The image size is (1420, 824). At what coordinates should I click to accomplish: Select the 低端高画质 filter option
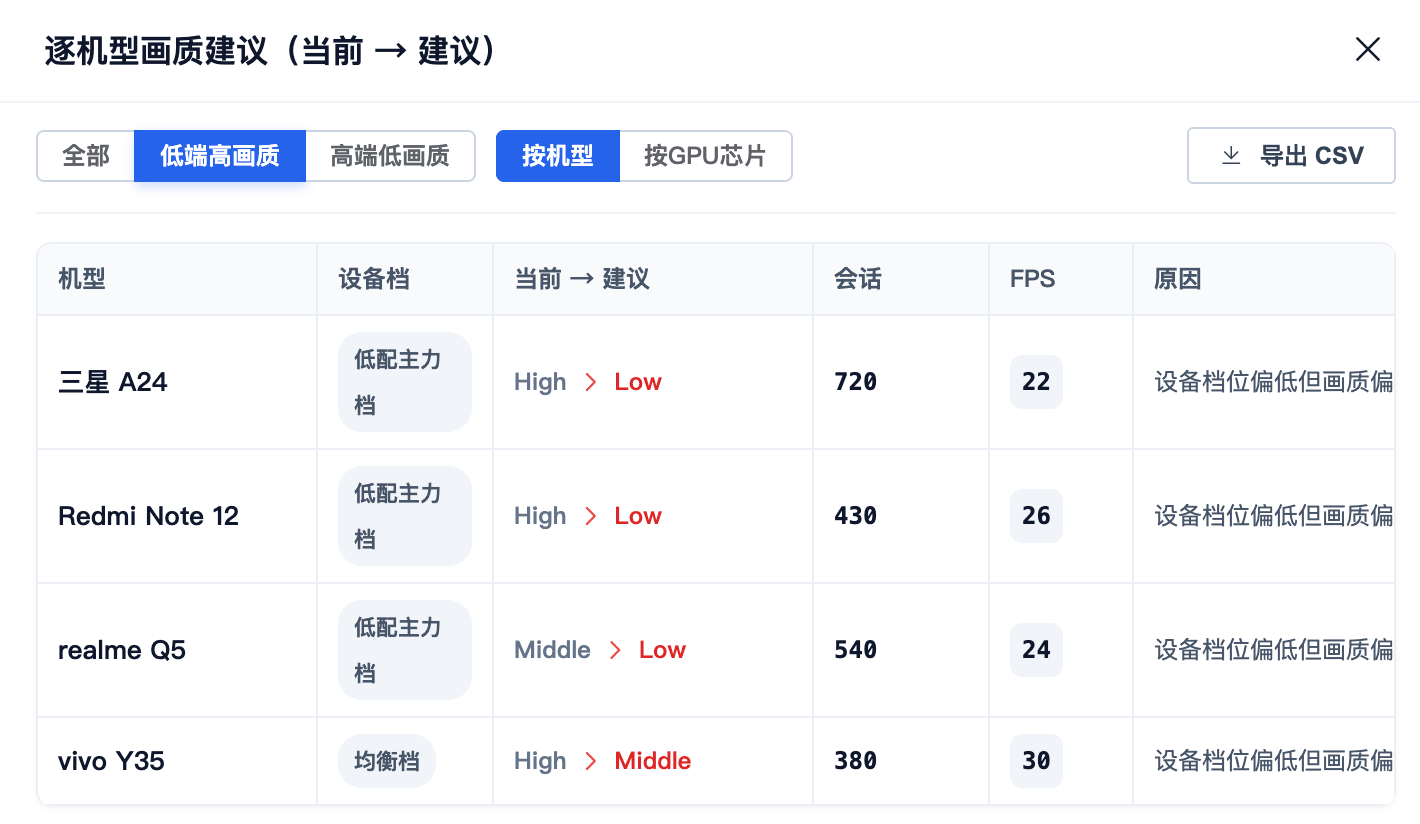pos(220,156)
